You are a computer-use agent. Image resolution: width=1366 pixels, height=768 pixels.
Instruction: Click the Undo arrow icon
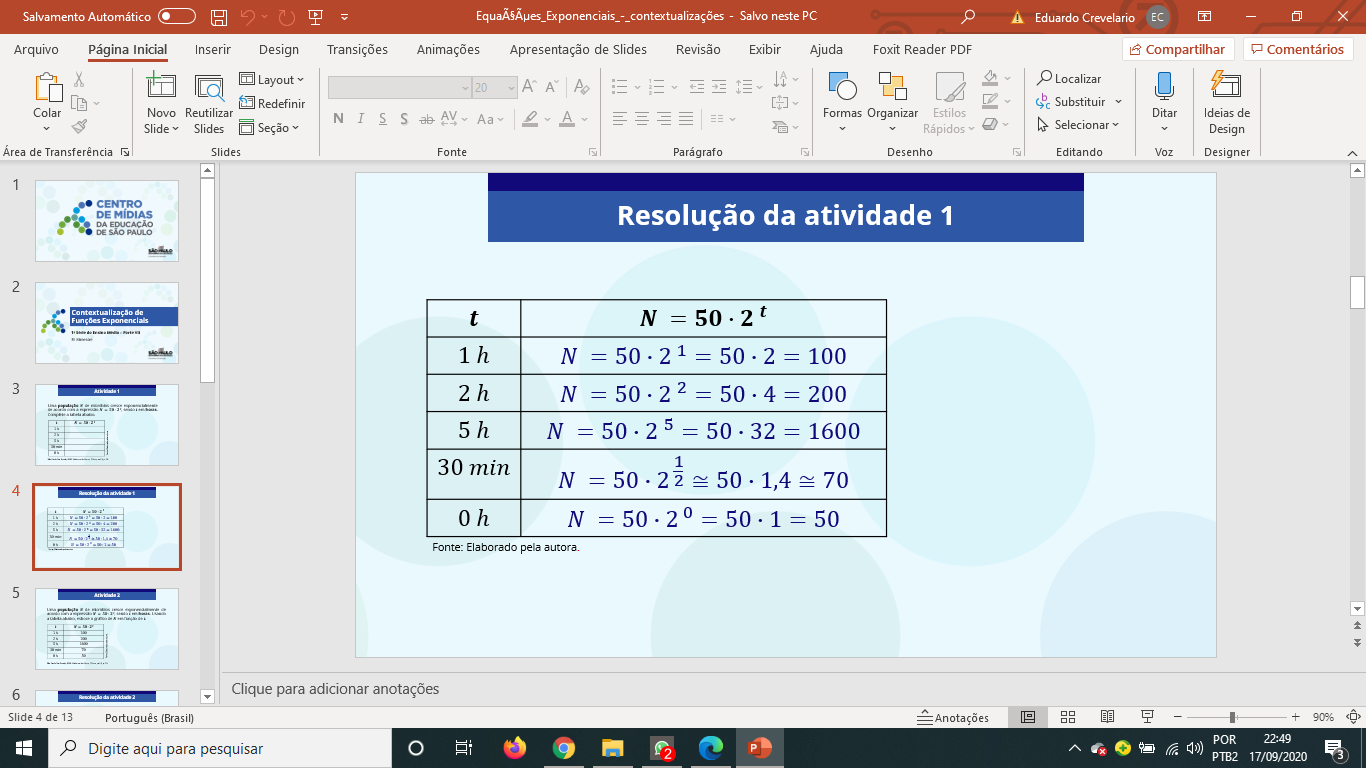click(248, 17)
